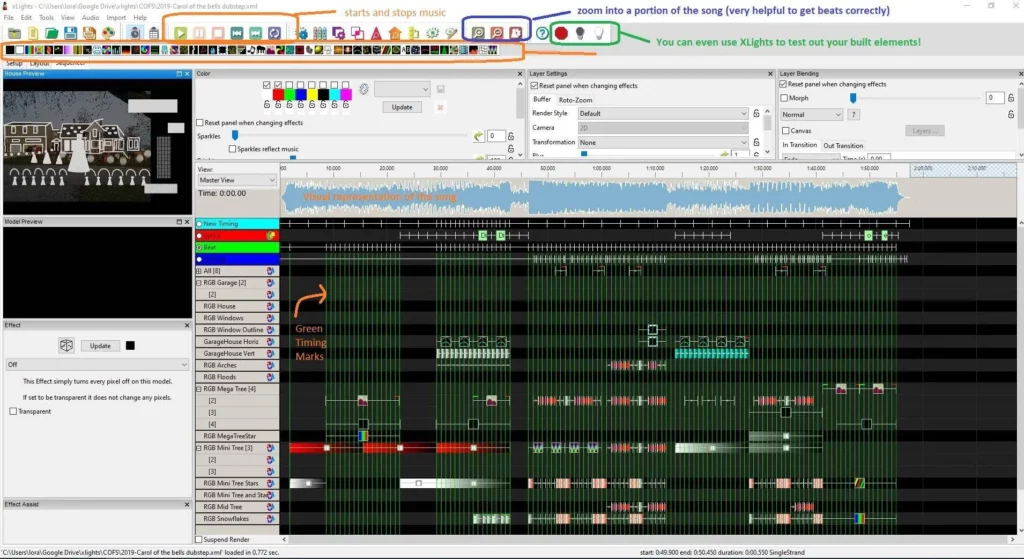Click the blue gear toolbar icon

(302, 33)
